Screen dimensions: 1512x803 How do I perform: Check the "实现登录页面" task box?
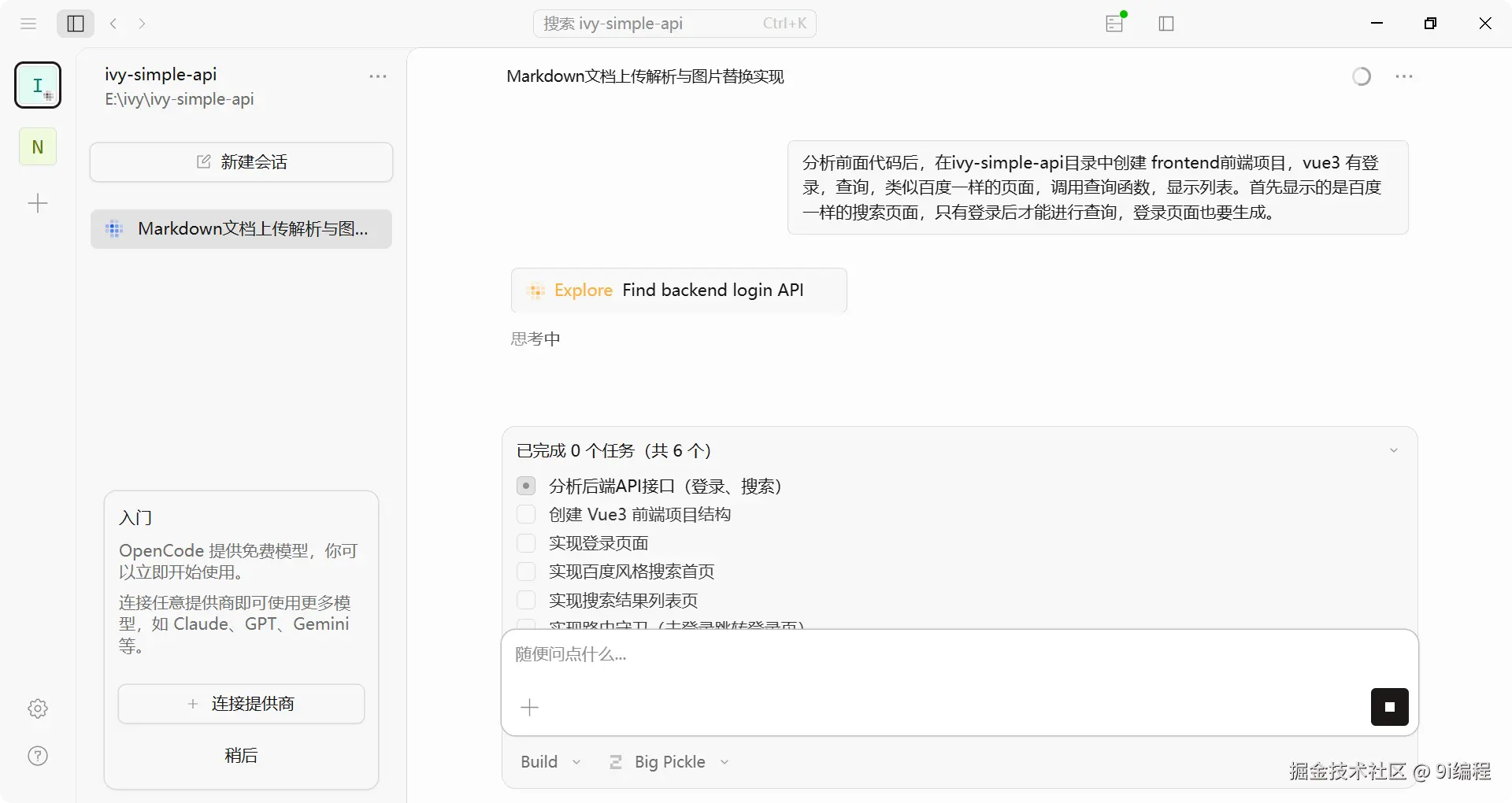(x=526, y=543)
